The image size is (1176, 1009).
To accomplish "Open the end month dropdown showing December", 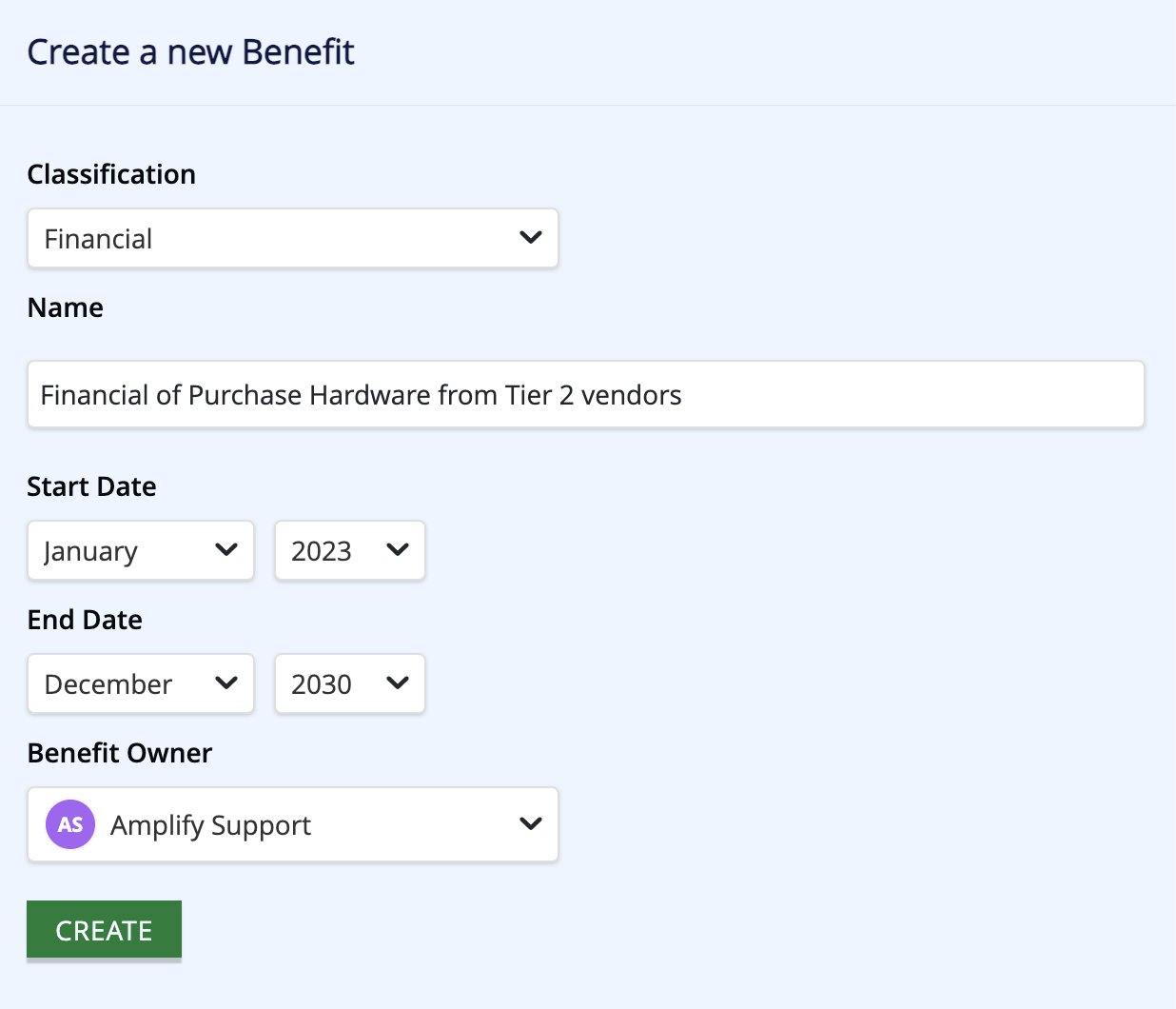I will (141, 683).
